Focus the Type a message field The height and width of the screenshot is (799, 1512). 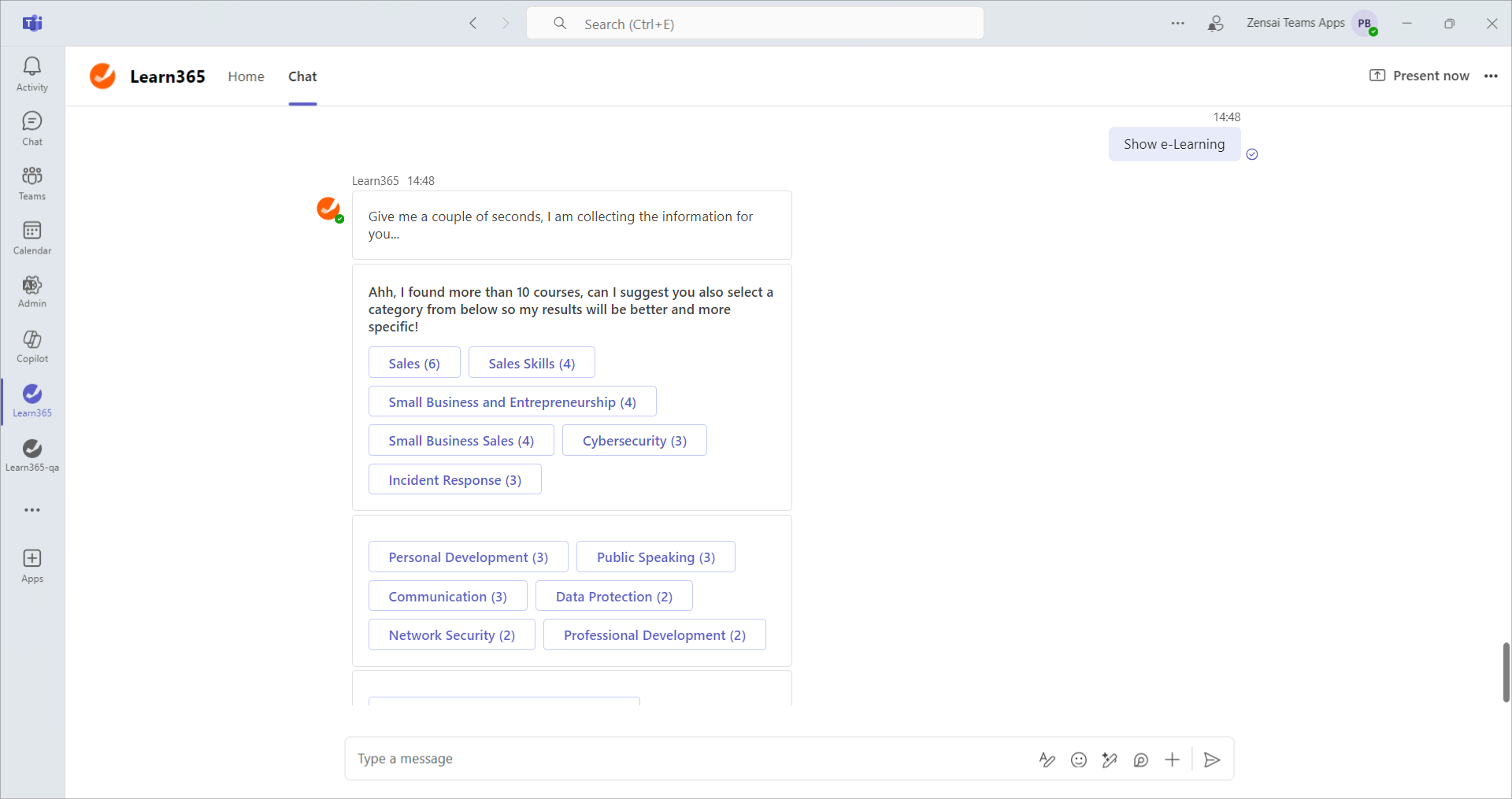pyautogui.click(x=685, y=759)
